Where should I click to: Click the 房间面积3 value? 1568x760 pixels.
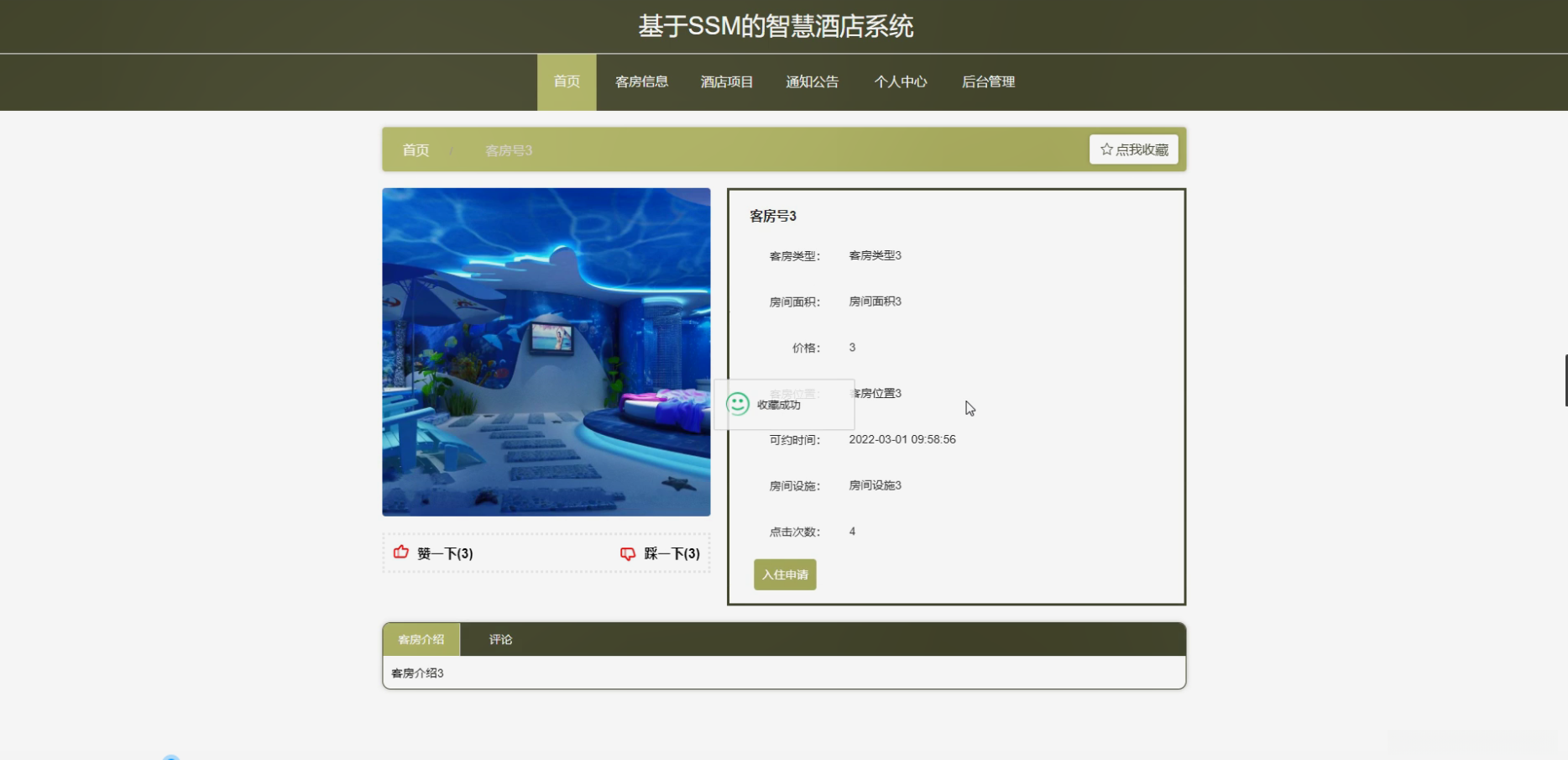(x=875, y=301)
